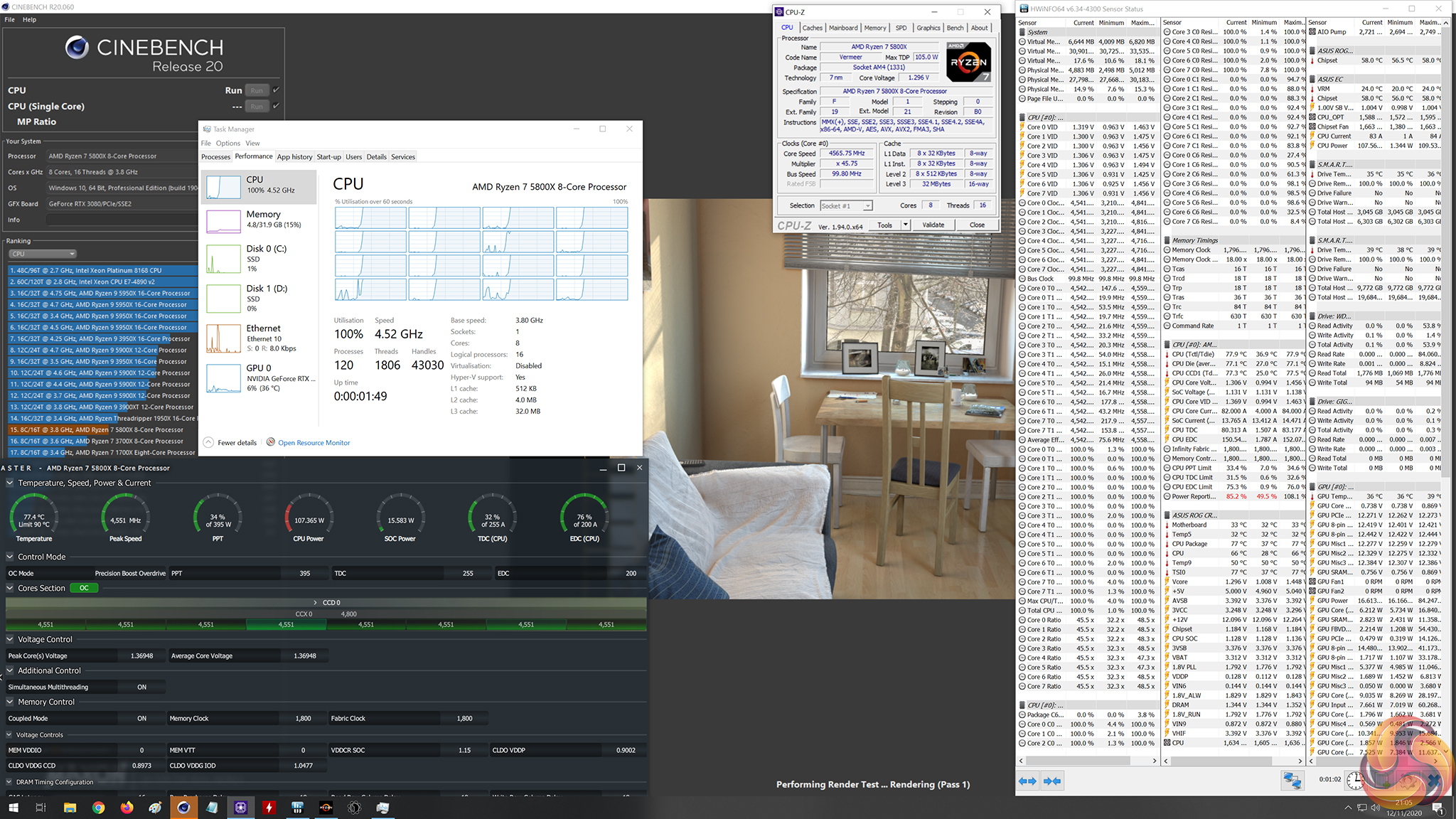Screen dimensions: 1456x819
Task: Toggle the CPU test checkbox in Cinebench
Action: pos(276,90)
